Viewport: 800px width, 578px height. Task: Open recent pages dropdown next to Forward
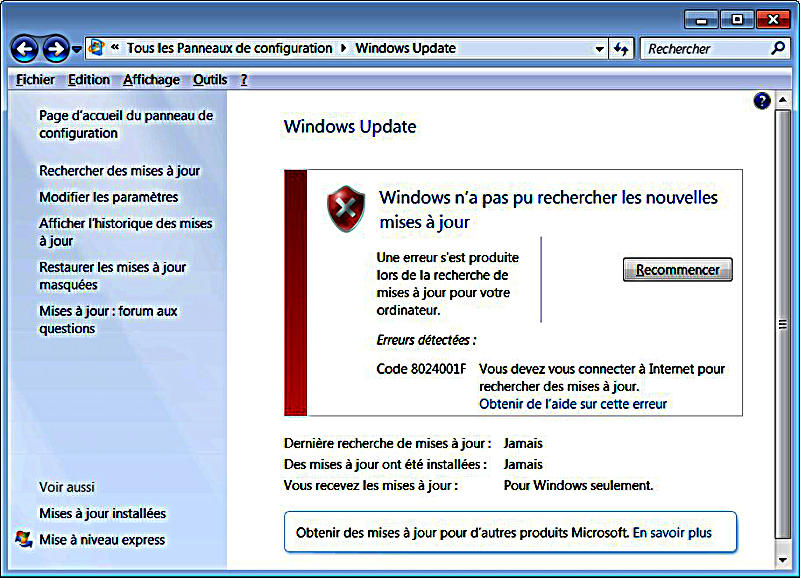tap(77, 49)
